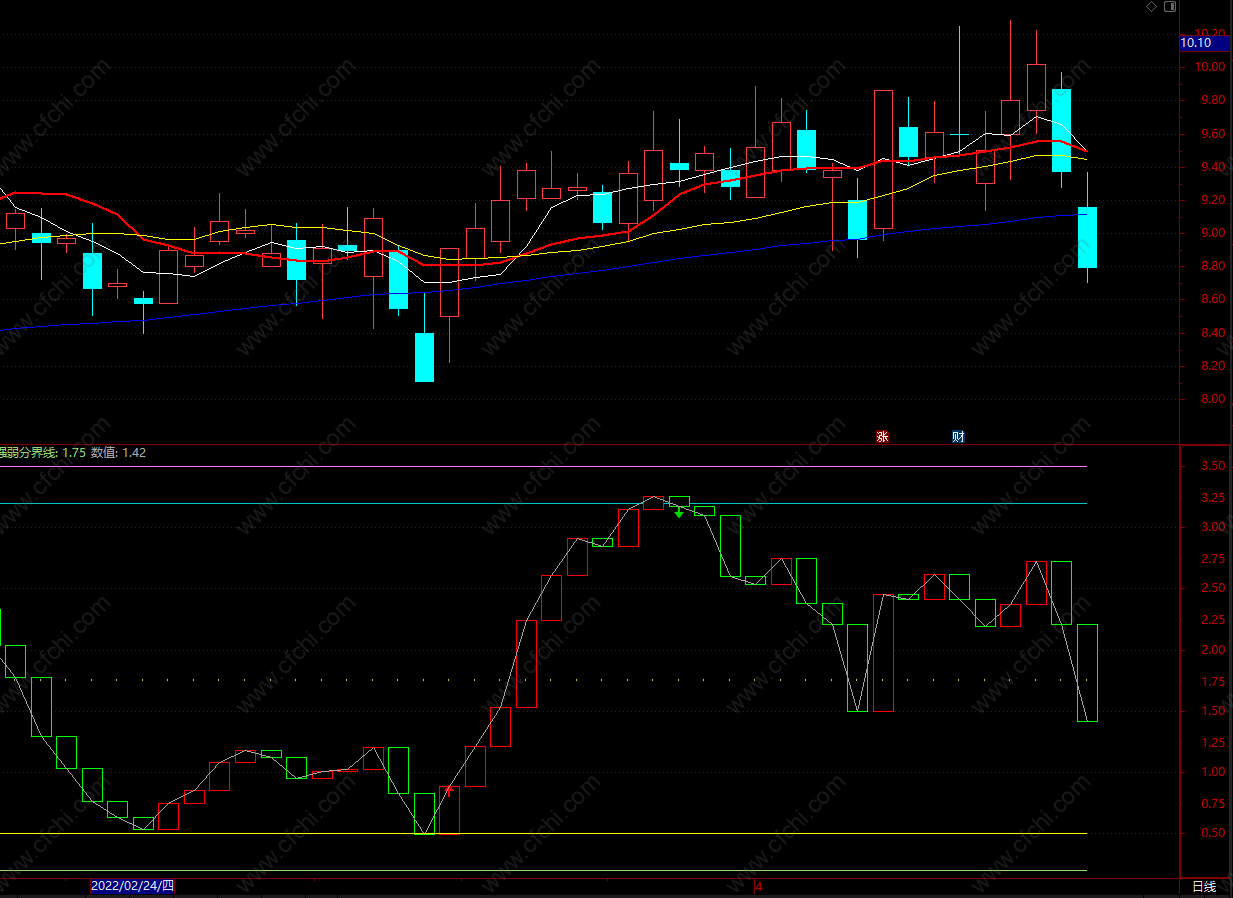
Task: Click the 数值: 1.42 indicator value
Action: pos(118,453)
